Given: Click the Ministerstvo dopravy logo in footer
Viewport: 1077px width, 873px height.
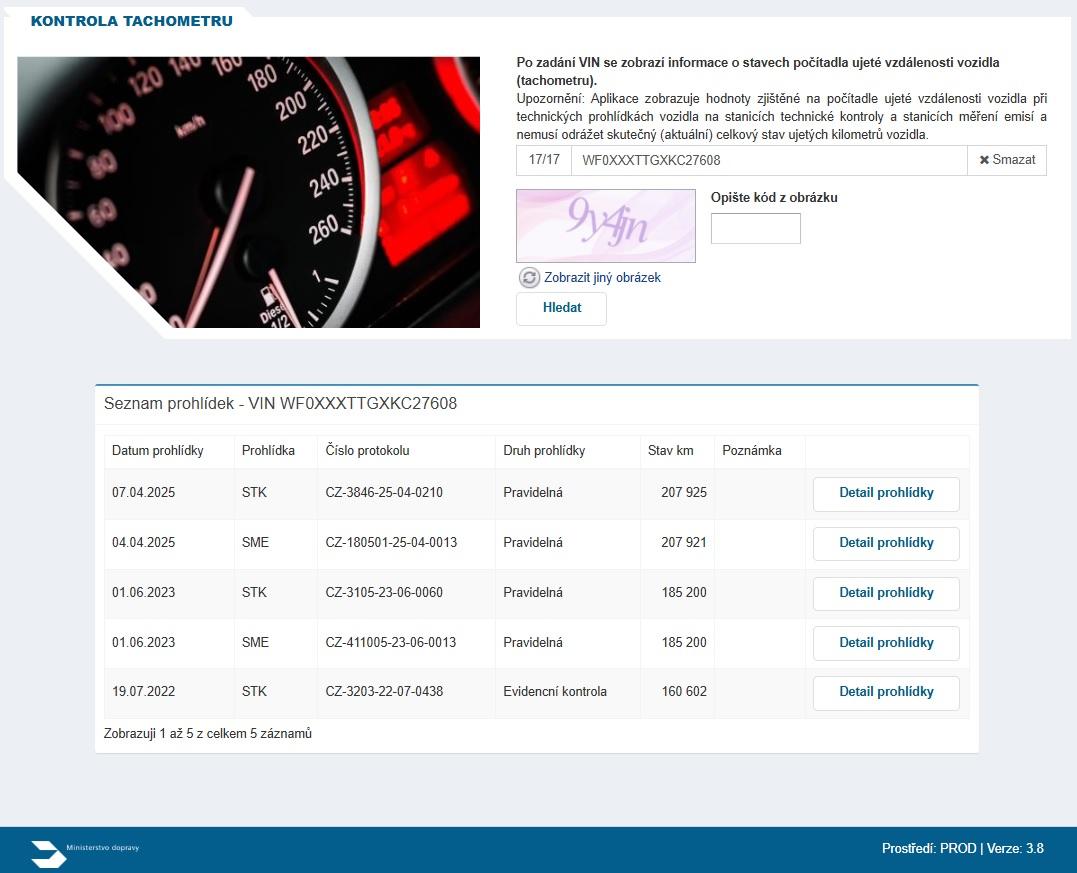Looking at the screenshot, I should coord(86,851).
